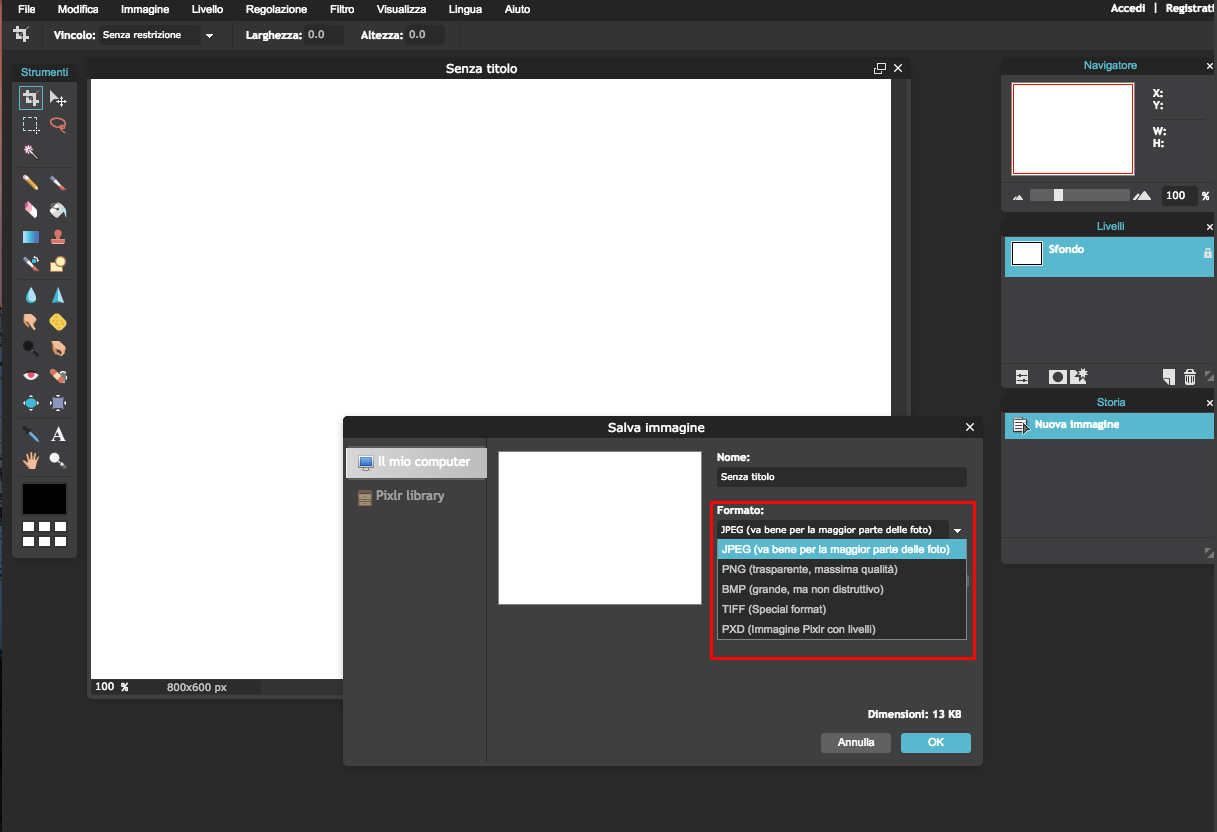Select the Type tool
Screen dimensions: 1217x832
click(58, 434)
